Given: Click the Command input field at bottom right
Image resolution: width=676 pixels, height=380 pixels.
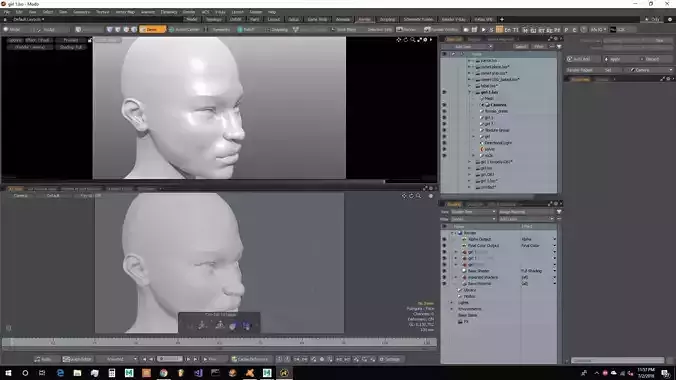Looking at the screenshot, I should point(617,360).
